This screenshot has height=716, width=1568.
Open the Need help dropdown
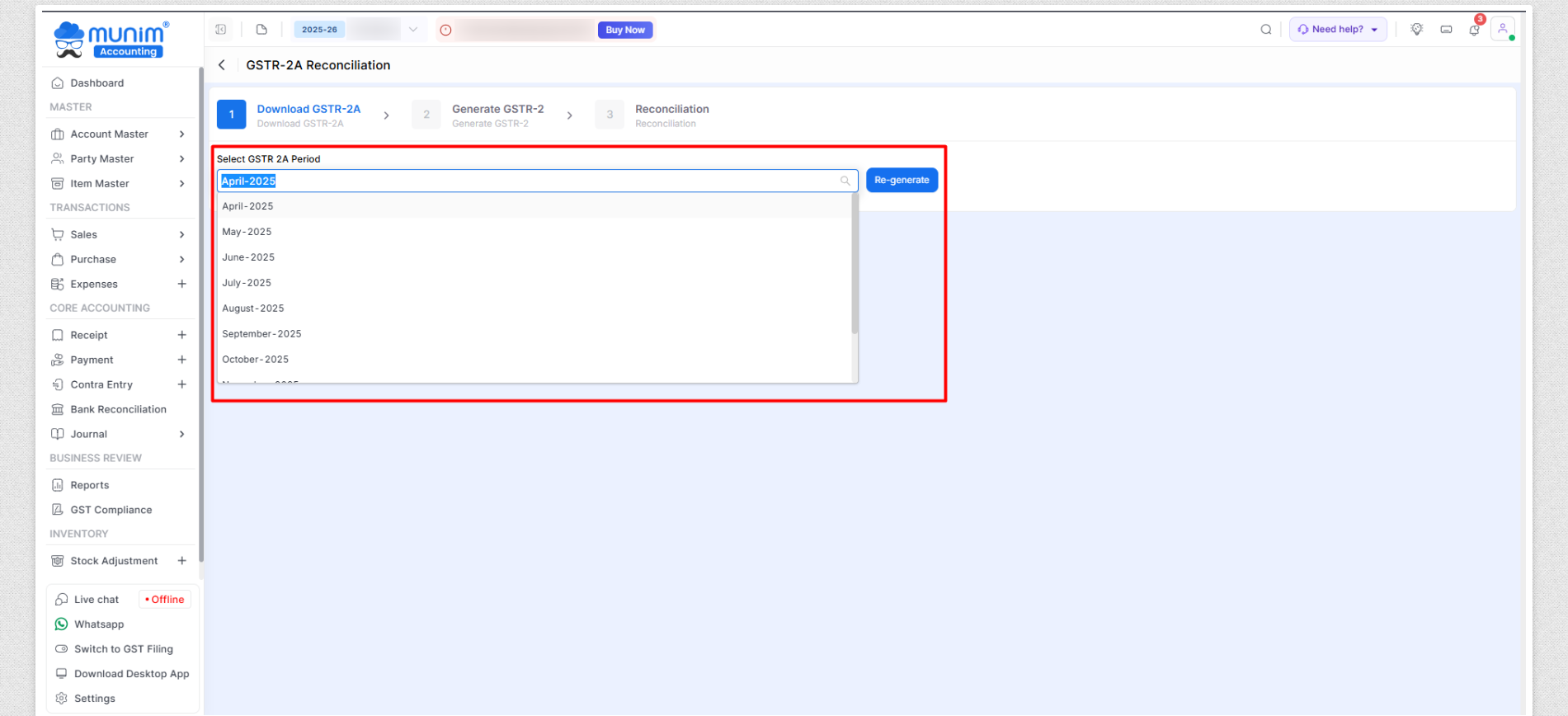point(1337,30)
